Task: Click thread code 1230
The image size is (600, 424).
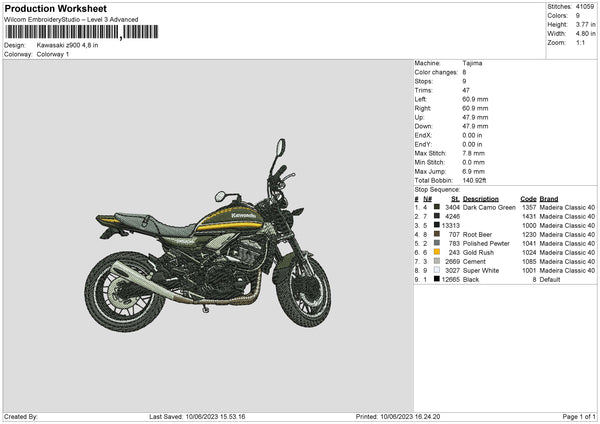Action: pyautogui.click(x=529, y=235)
